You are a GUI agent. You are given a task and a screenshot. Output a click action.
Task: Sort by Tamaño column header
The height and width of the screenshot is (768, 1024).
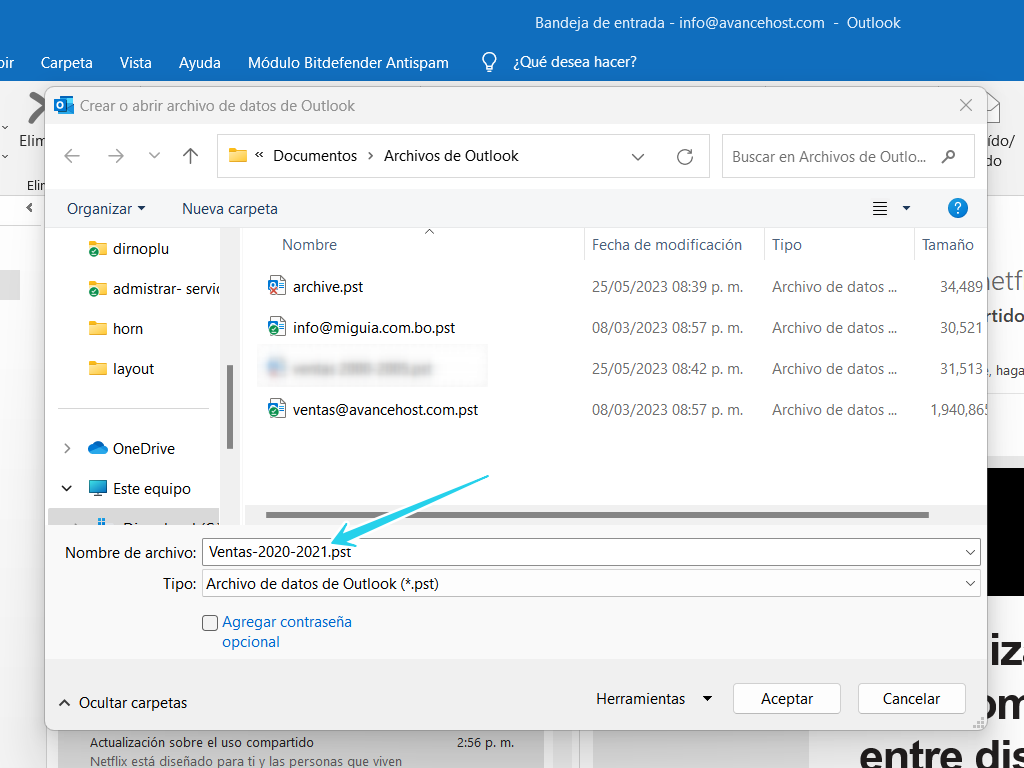[948, 245]
